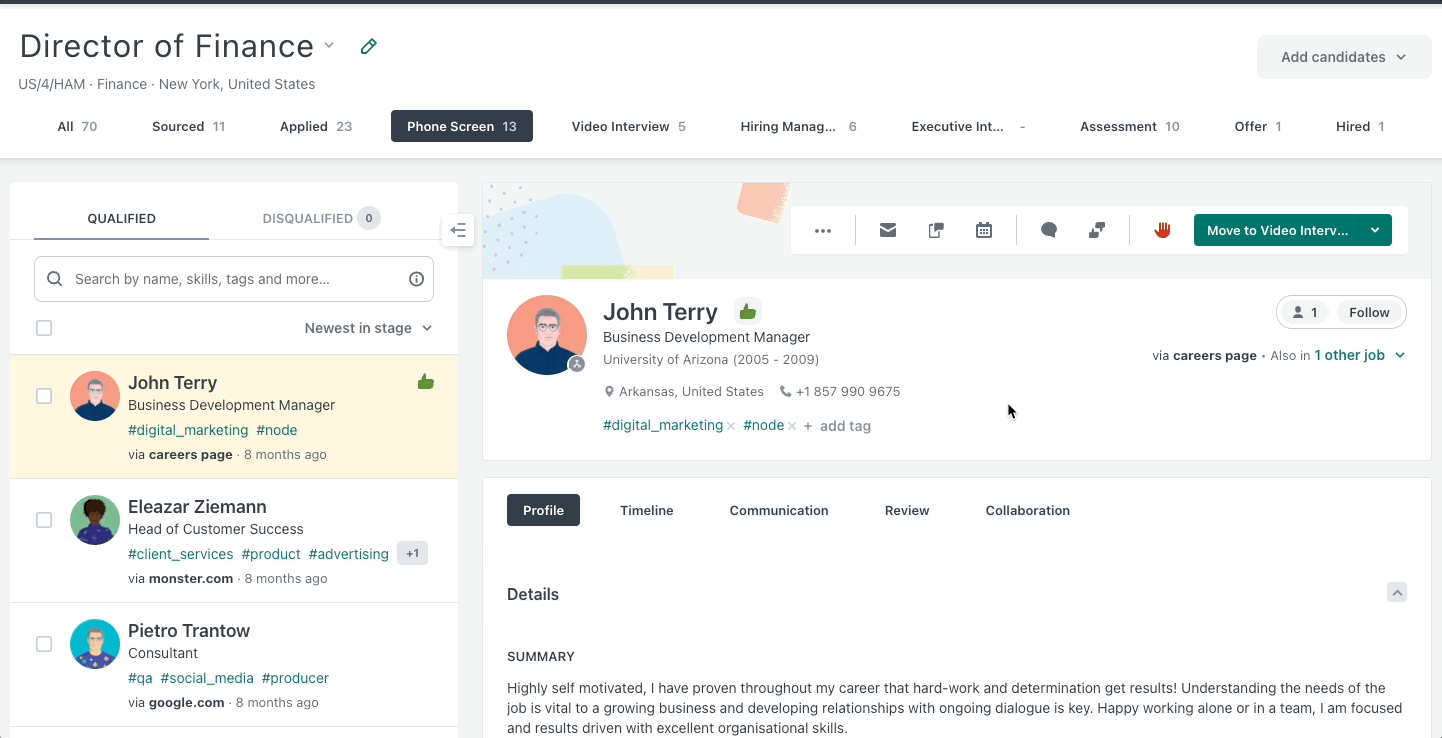Open search tips info icon
Image resolution: width=1442 pixels, height=738 pixels.
tap(416, 279)
